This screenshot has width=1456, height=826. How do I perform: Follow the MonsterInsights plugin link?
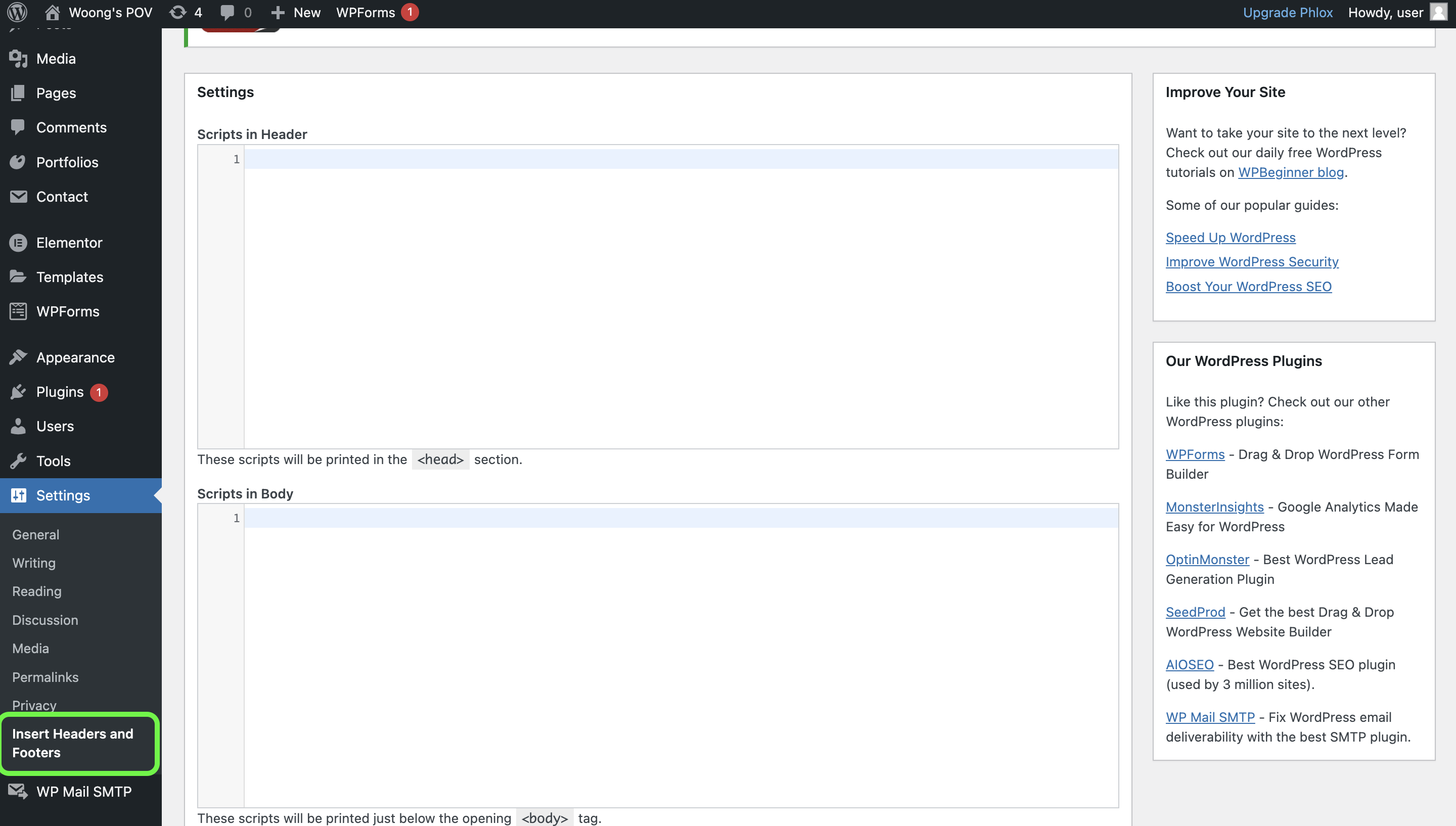tap(1214, 507)
